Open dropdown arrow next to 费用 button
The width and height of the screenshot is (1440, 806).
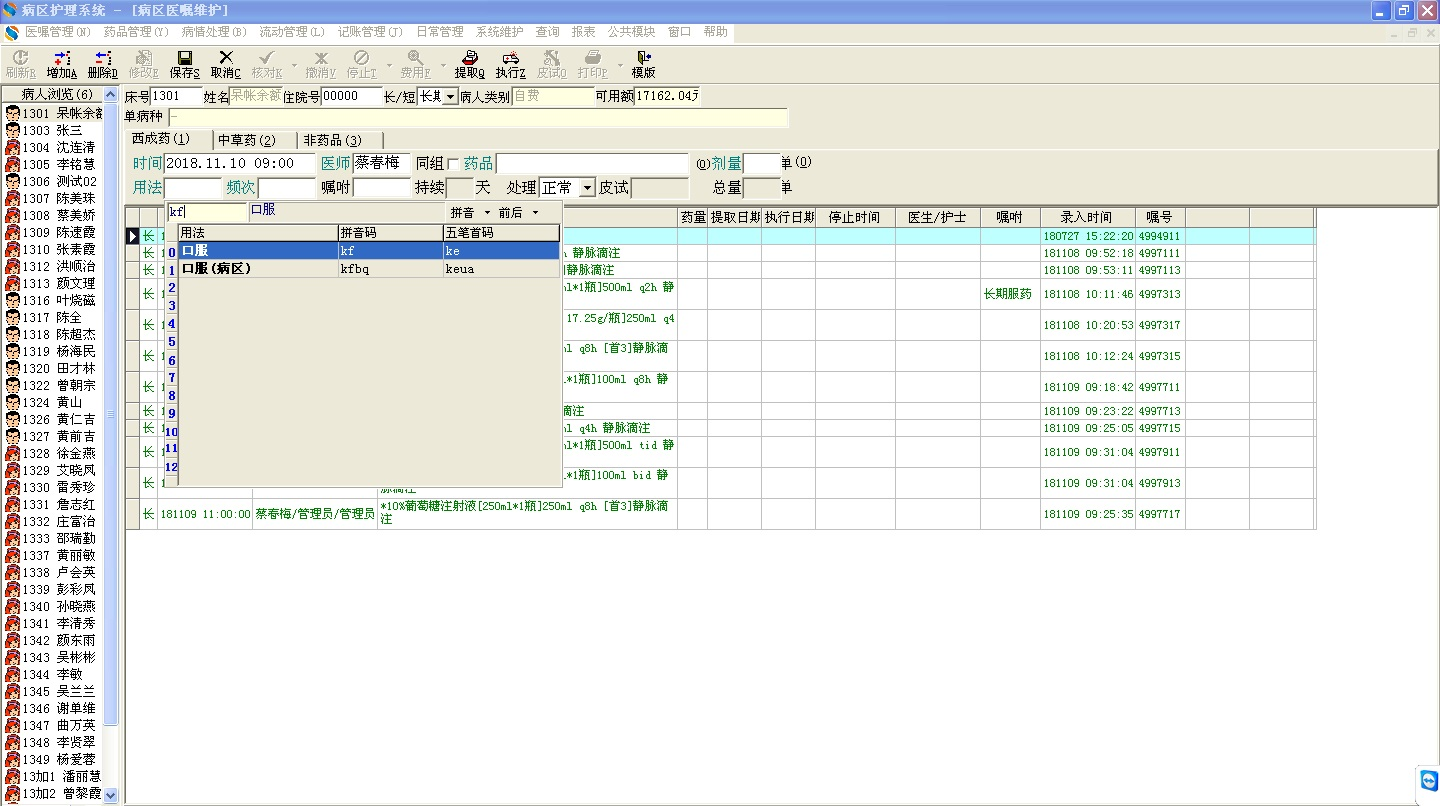pyautogui.click(x=441, y=64)
